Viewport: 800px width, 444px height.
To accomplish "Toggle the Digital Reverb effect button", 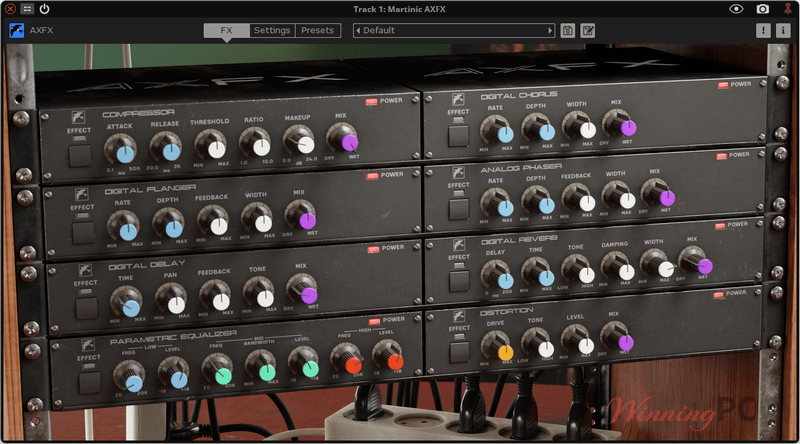I will (x=459, y=281).
